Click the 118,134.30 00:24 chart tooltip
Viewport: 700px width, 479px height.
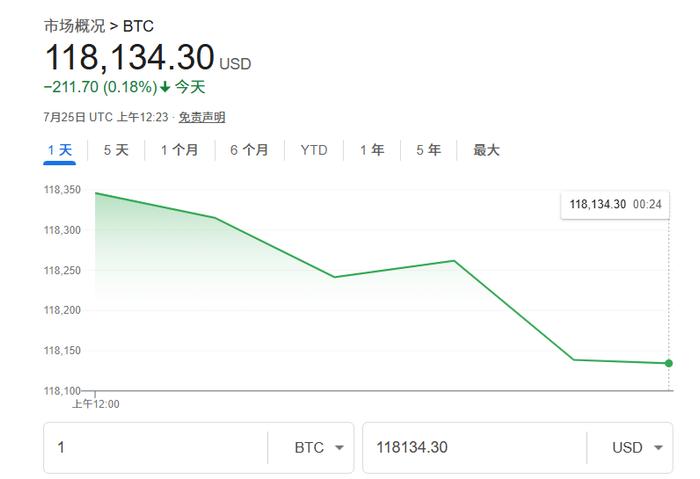click(615, 204)
